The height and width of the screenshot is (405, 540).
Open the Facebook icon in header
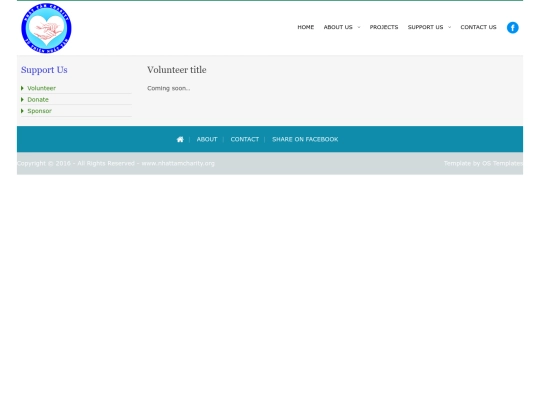point(512,28)
